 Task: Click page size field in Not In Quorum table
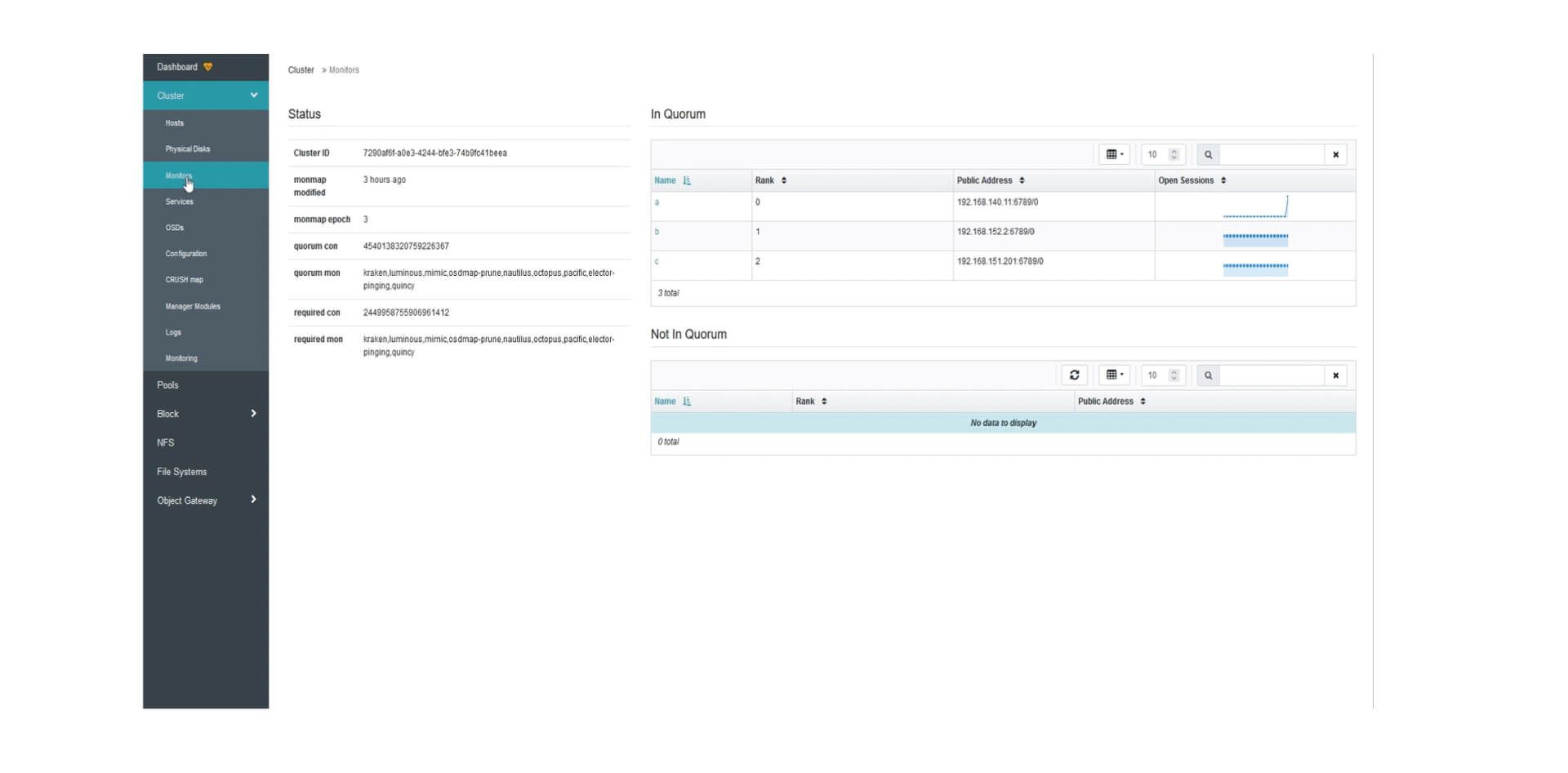[x=1155, y=375]
